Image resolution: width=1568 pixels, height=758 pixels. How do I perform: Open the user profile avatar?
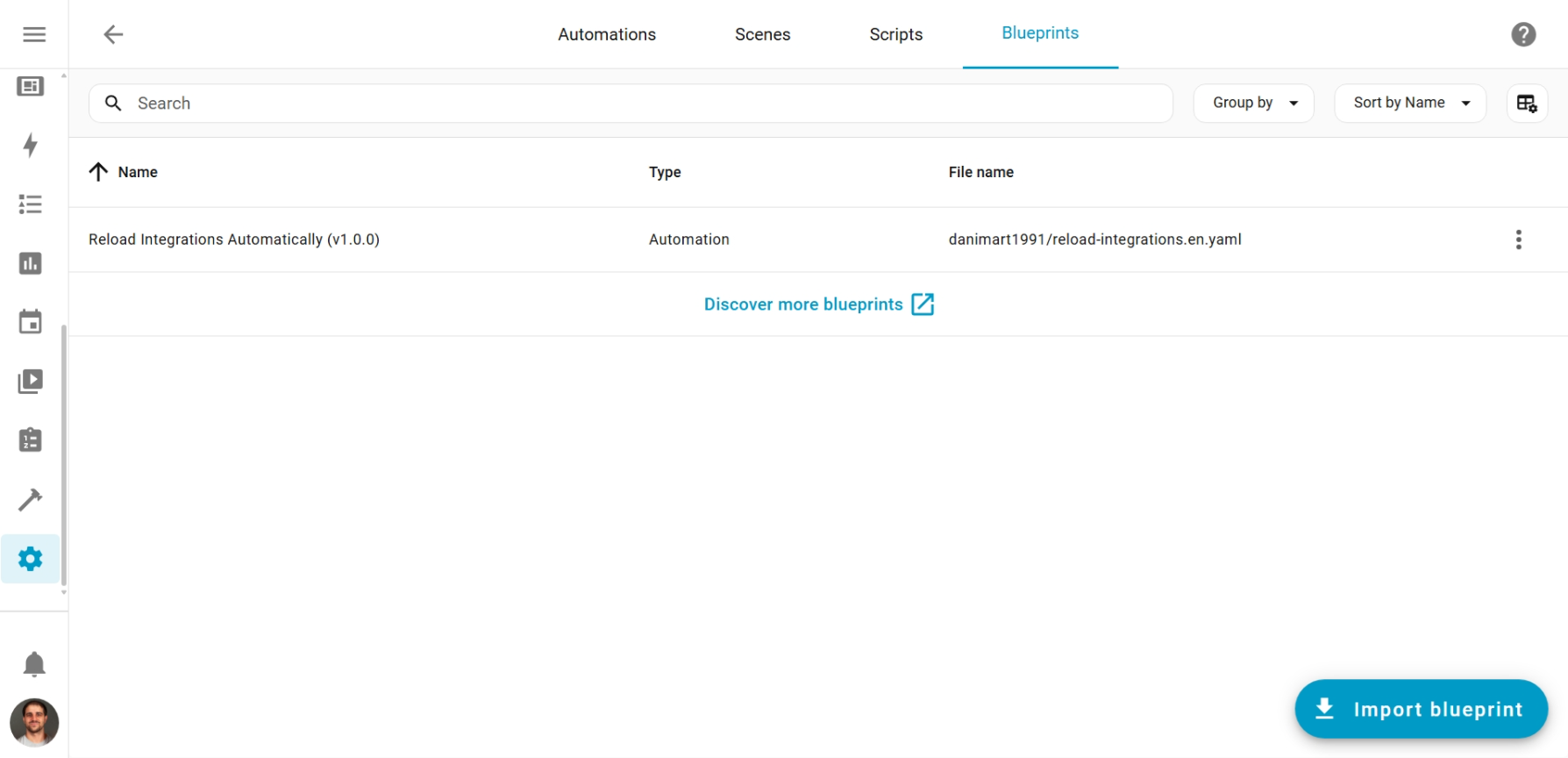[34, 722]
